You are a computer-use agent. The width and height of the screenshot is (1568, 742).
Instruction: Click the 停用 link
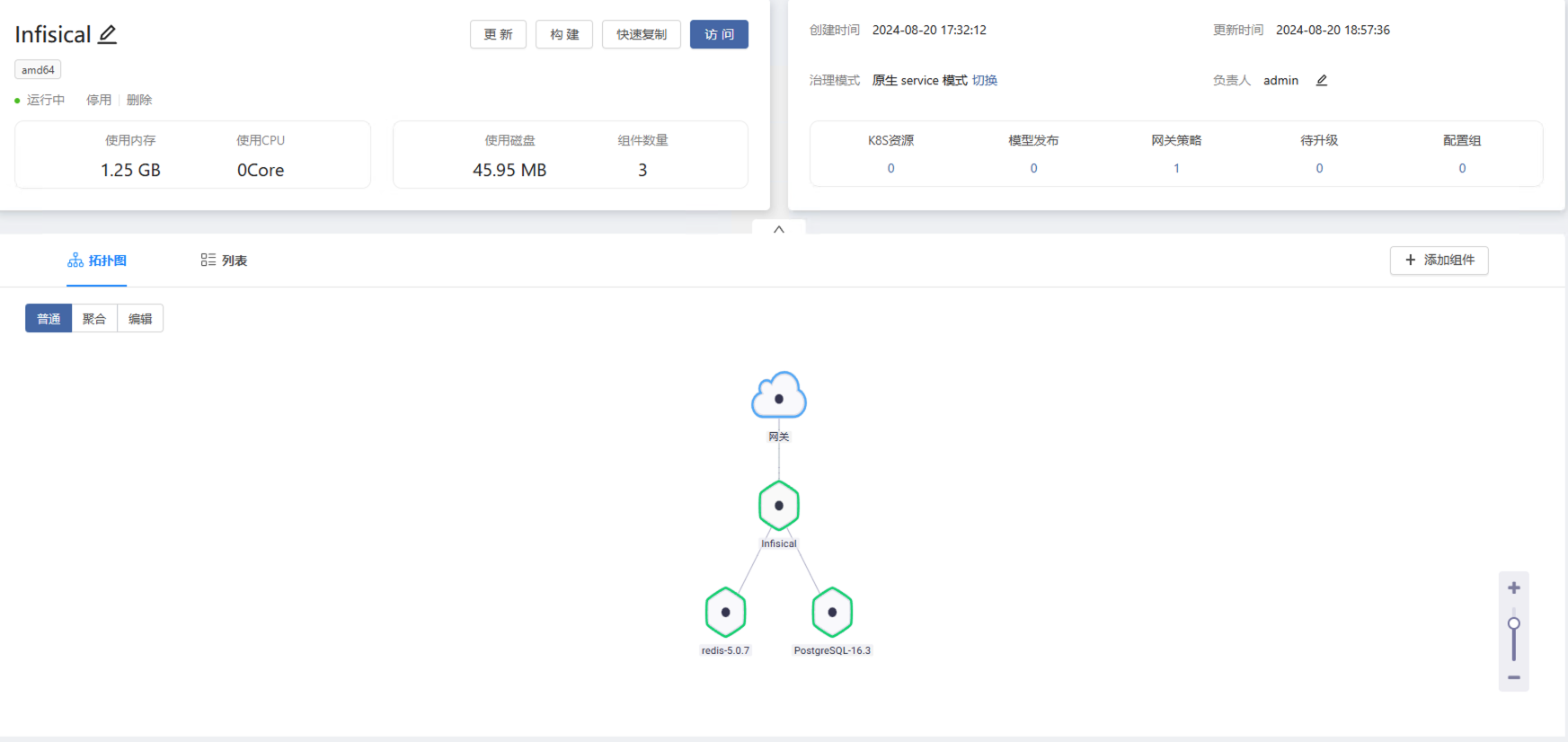(99, 100)
